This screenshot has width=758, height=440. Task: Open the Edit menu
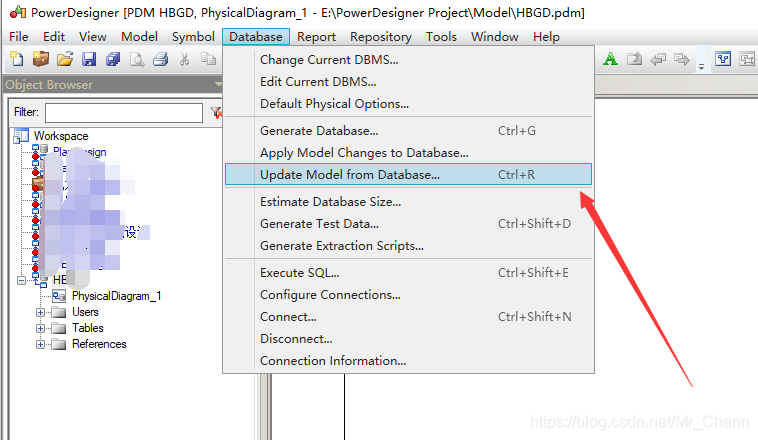pos(54,37)
